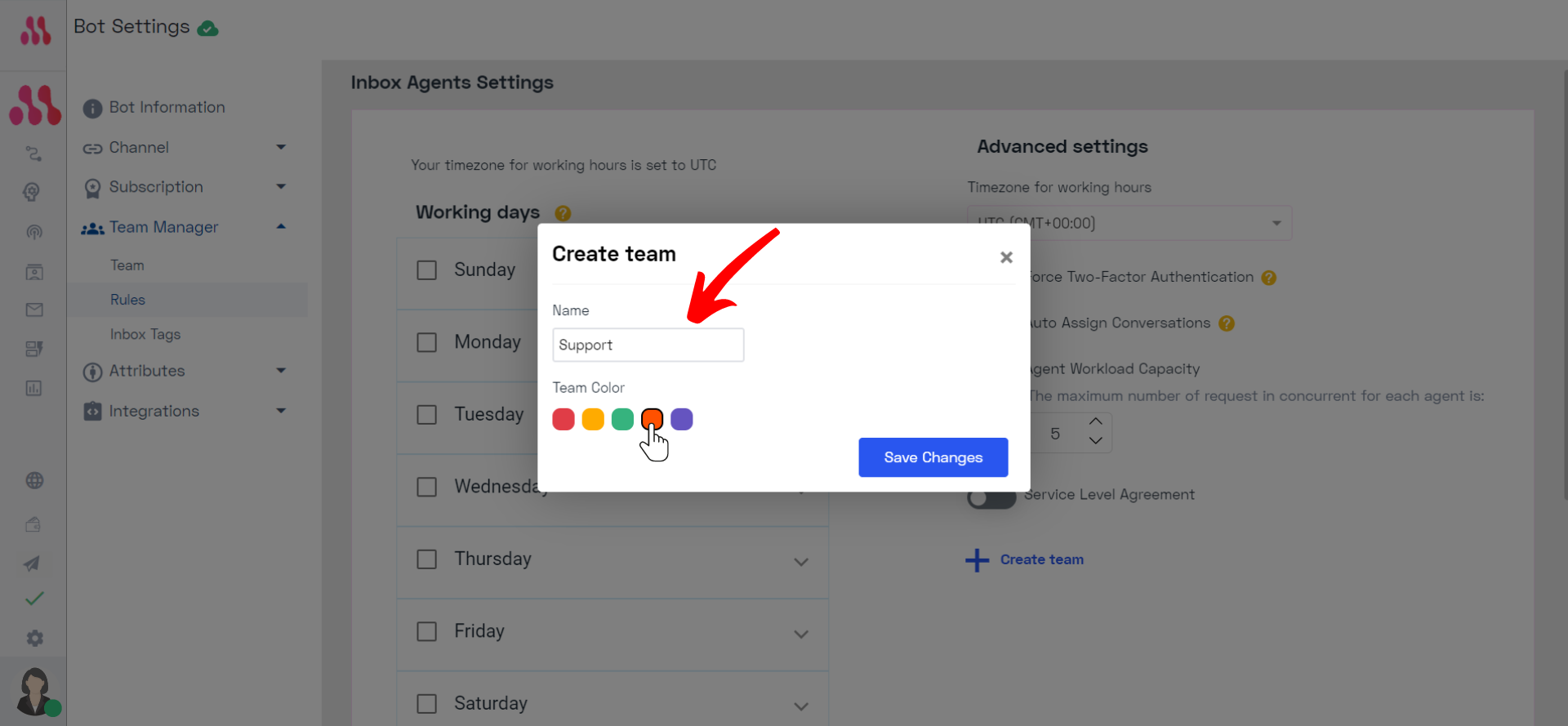1568x726 pixels.
Task: Click the globe icon in left sidebar
Action: 34,480
